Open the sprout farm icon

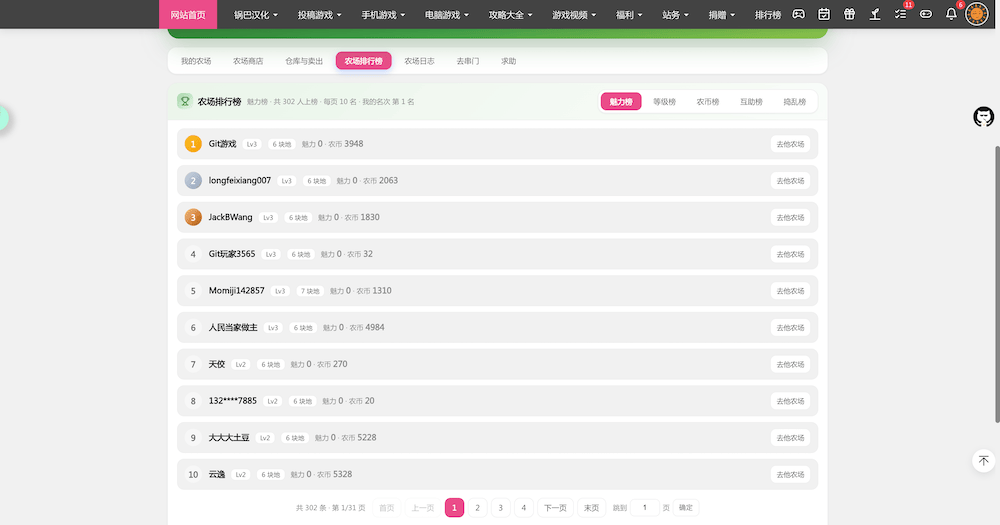(x=874, y=14)
